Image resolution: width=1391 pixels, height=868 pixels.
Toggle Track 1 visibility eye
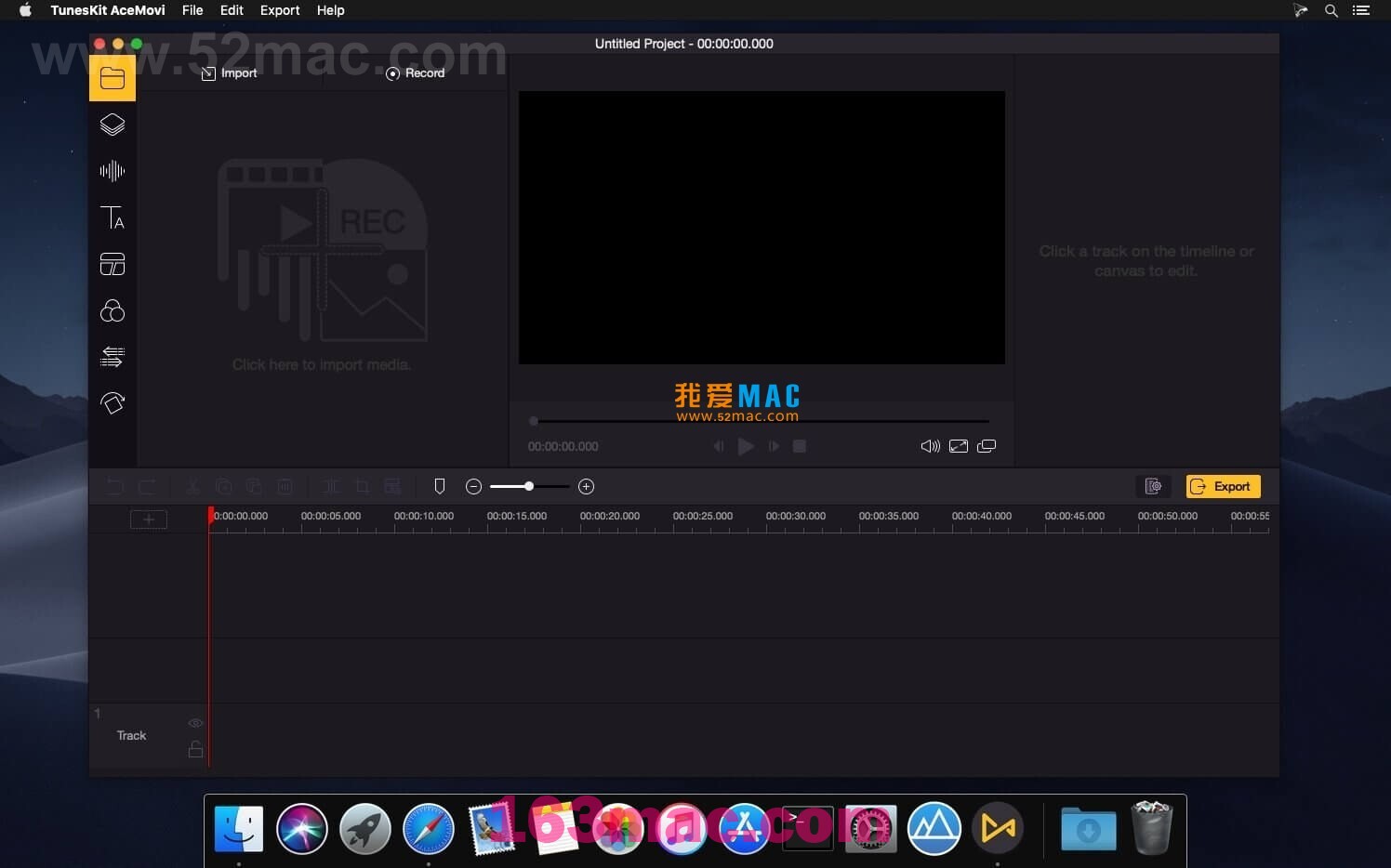coord(195,723)
